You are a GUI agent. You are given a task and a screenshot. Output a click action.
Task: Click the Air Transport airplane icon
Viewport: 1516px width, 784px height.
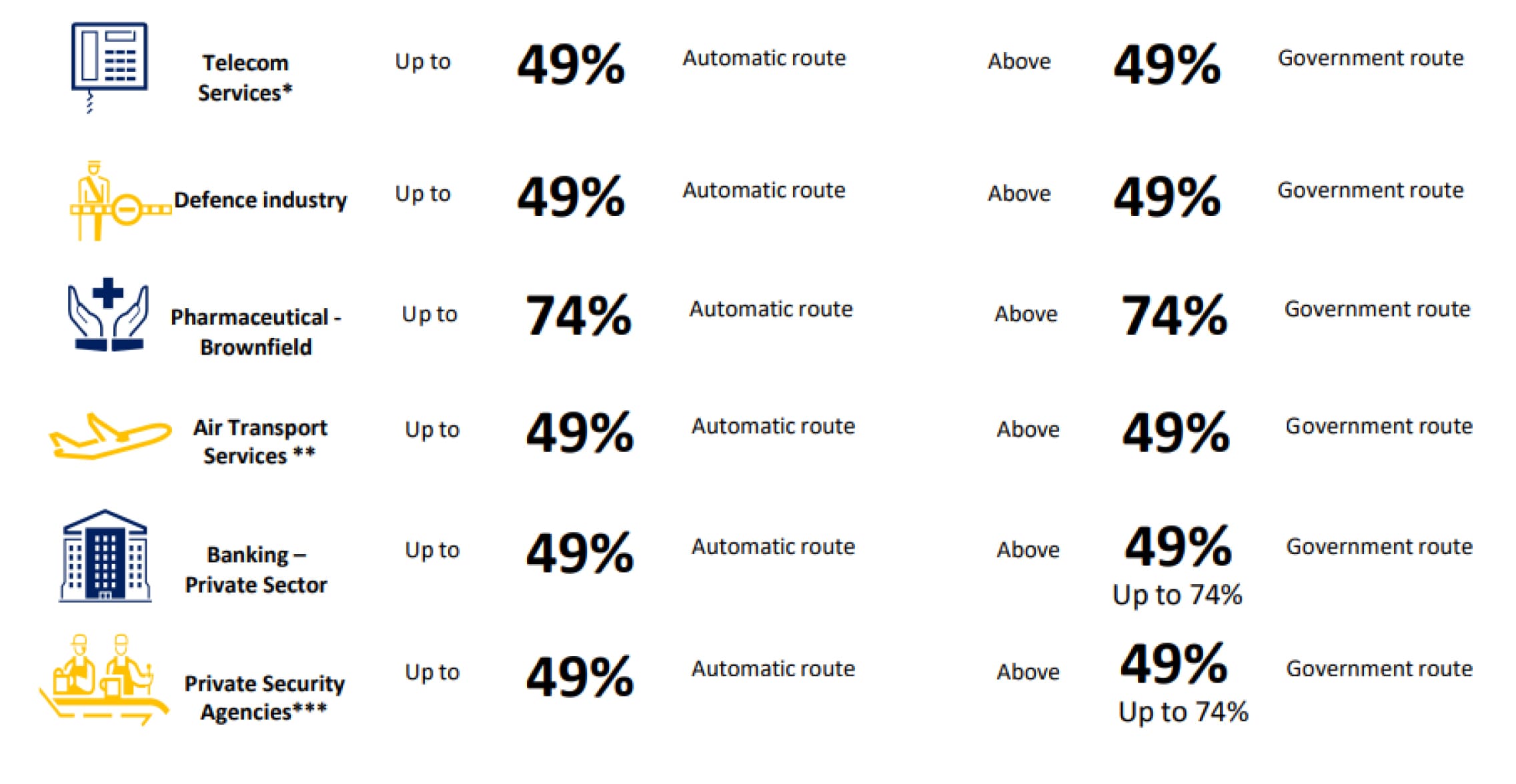tap(110, 436)
